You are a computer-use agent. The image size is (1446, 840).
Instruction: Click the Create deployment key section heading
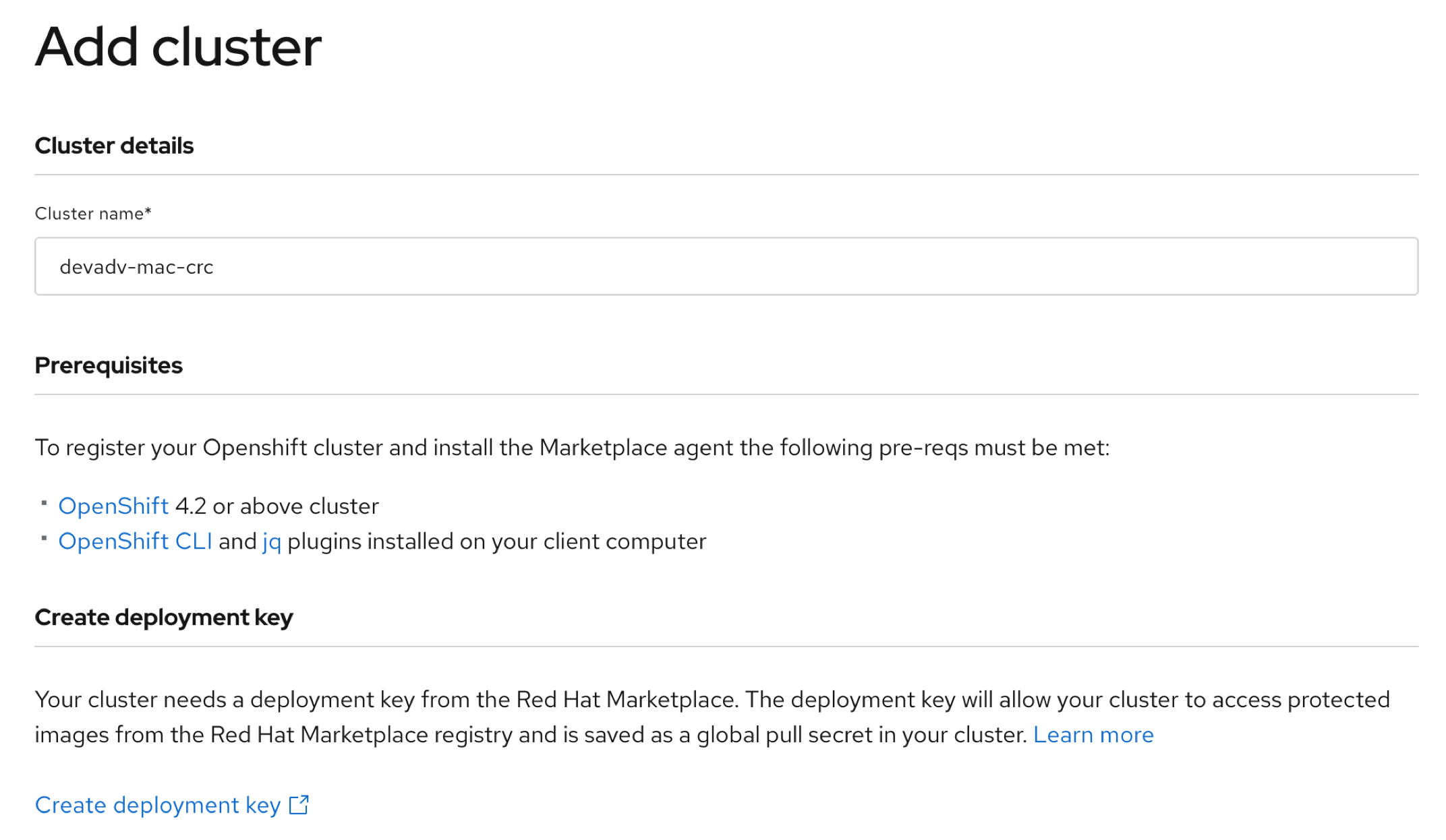click(164, 618)
